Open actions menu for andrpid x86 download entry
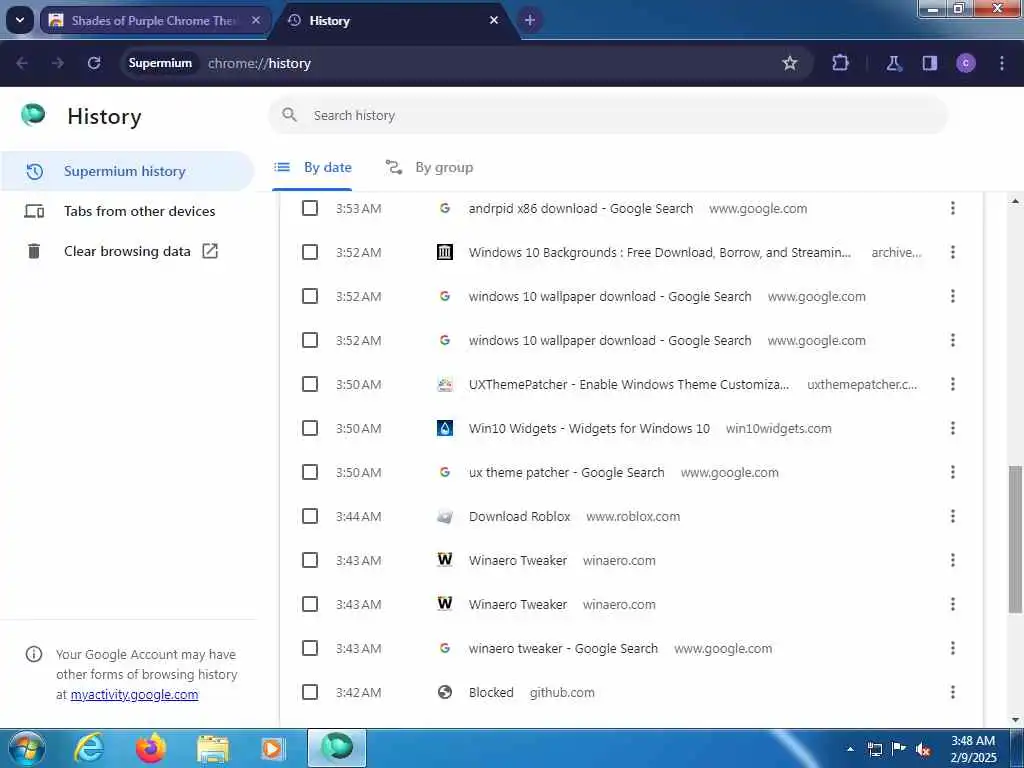This screenshot has height=768, width=1024. [953, 208]
